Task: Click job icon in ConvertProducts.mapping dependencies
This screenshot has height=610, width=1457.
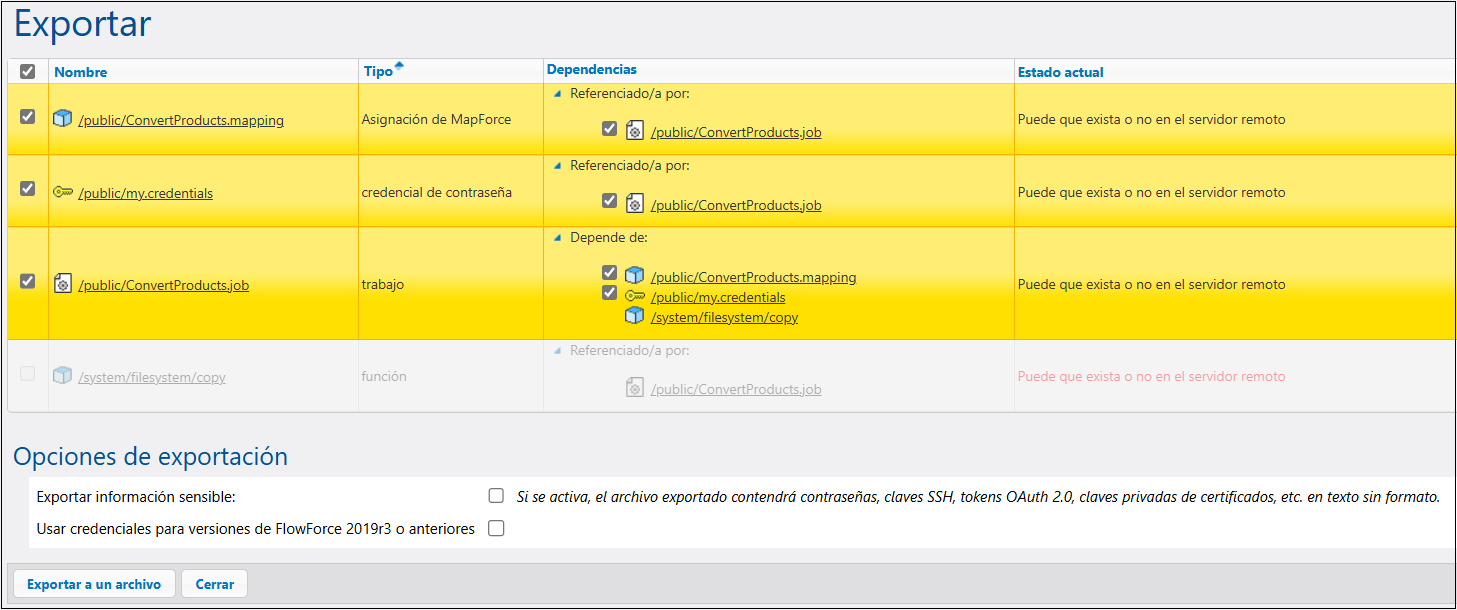Action: point(634,131)
